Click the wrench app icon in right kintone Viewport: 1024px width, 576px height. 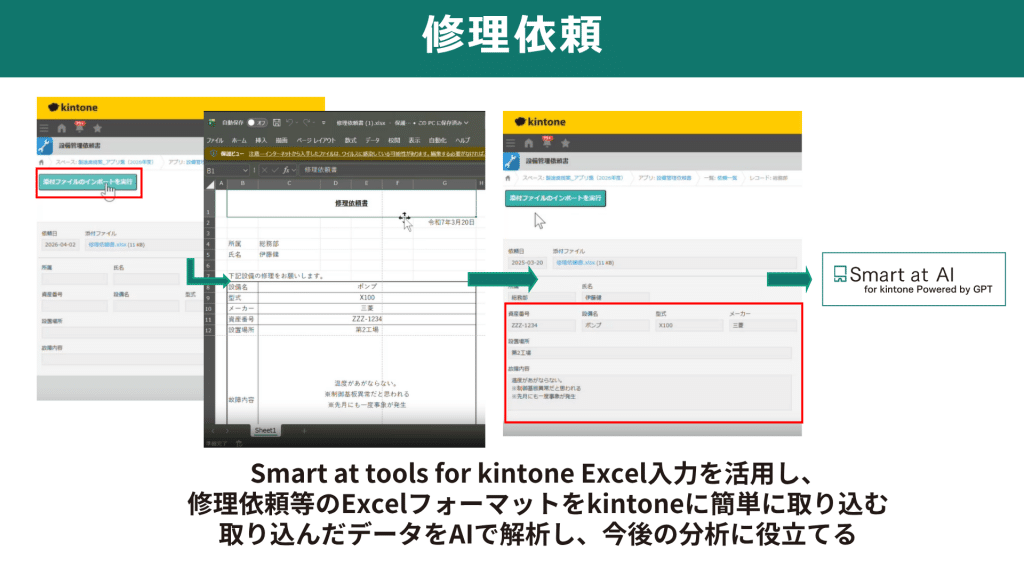pyautogui.click(x=511, y=161)
